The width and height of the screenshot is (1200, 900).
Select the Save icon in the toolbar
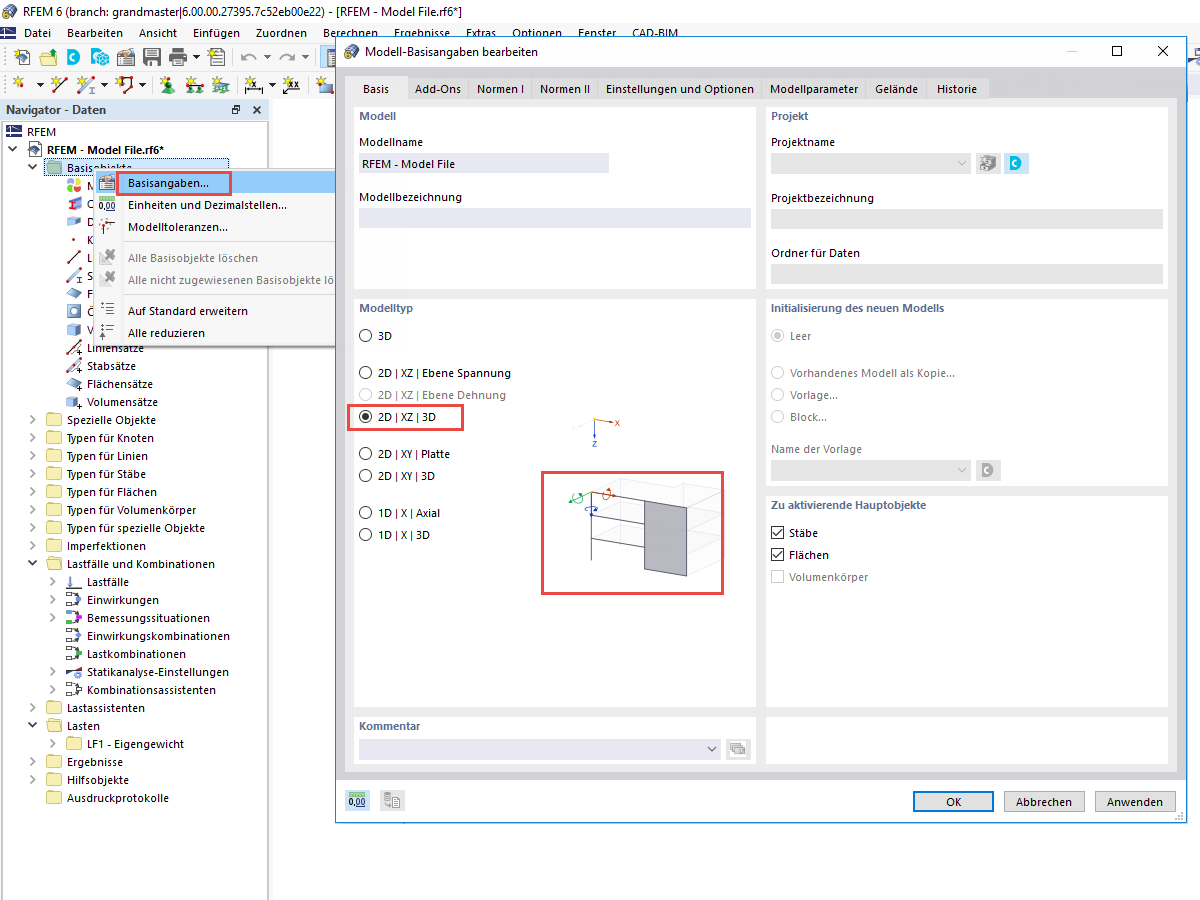[x=152, y=57]
